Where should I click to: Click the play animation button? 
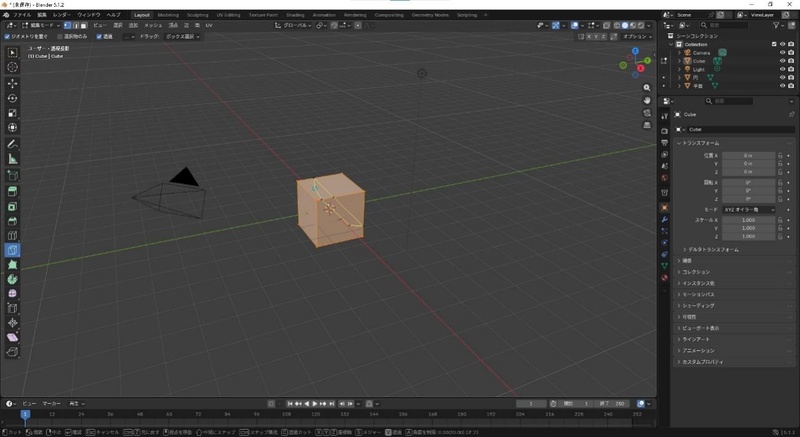coord(314,403)
